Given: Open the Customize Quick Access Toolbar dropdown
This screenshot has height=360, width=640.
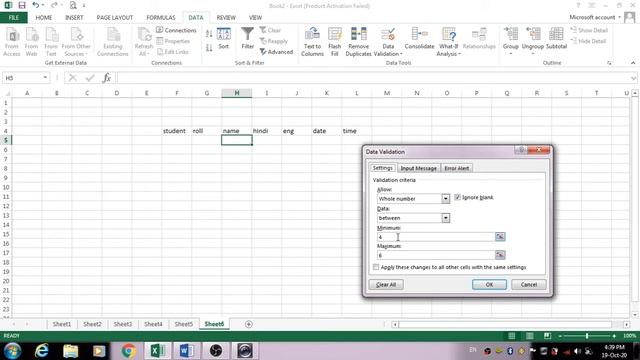Looking at the screenshot, I should tap(84, 6).
